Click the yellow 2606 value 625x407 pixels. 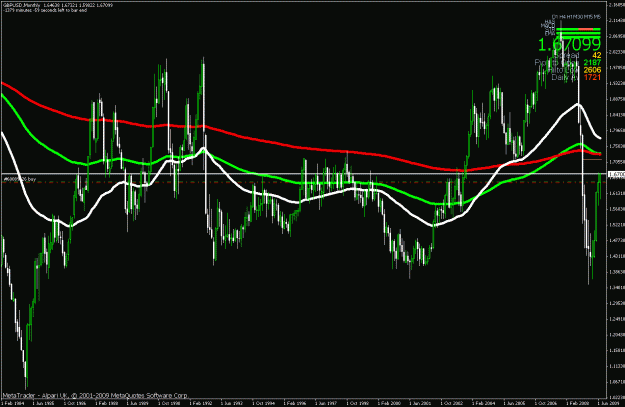[592, 70]
